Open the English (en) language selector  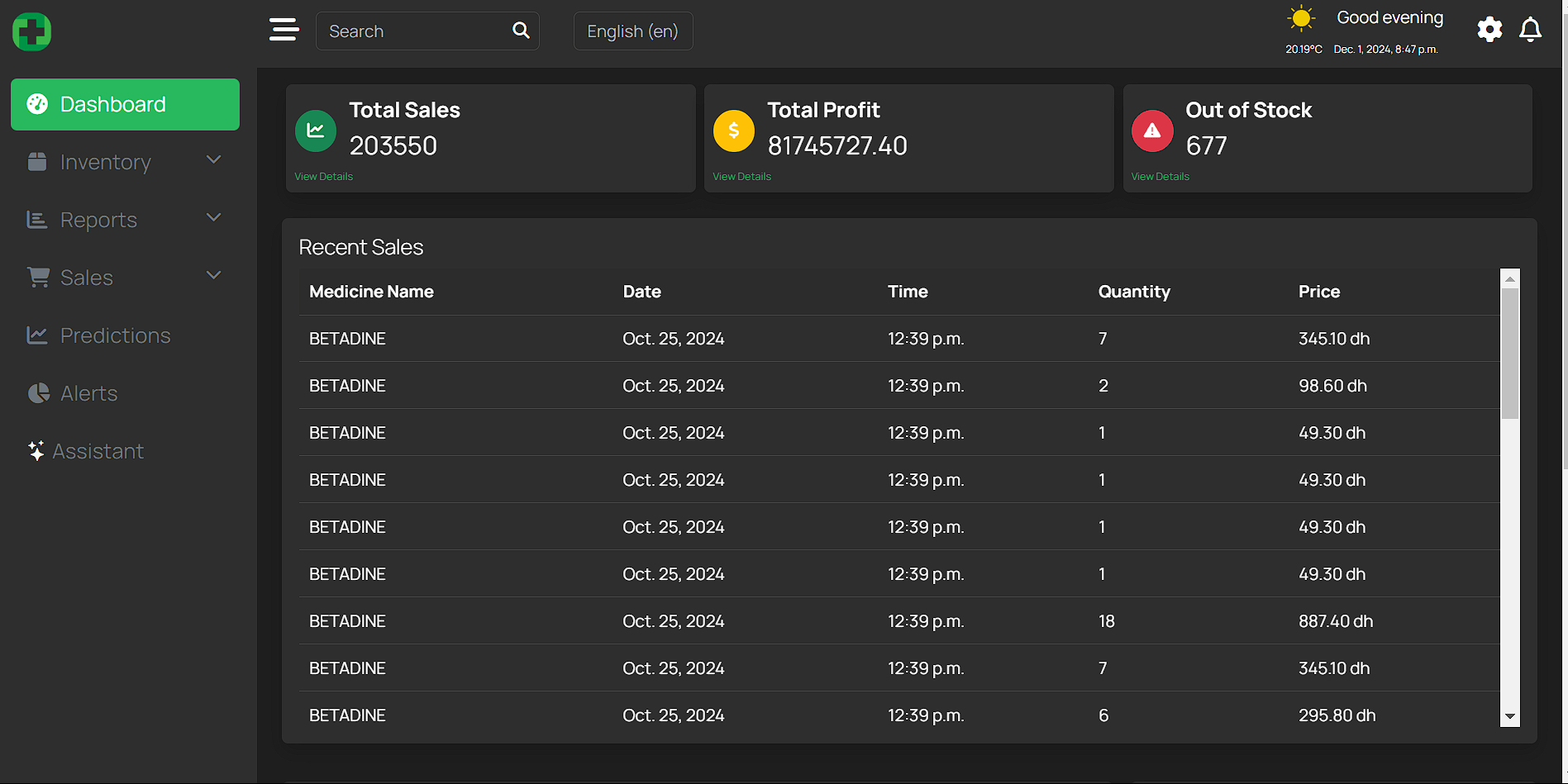pyautogui.click(x=633, y=31)
